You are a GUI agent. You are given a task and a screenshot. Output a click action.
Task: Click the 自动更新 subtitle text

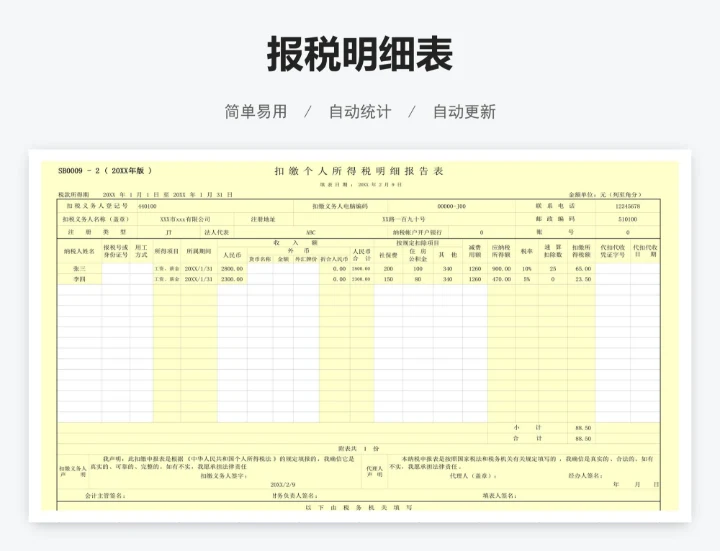464,112
